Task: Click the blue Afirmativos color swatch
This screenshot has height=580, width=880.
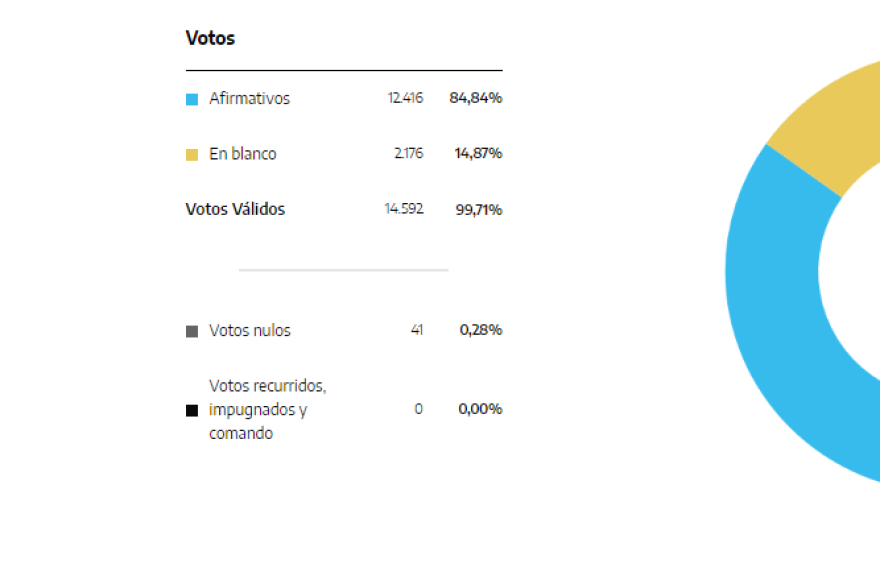Action: point(192,99)
